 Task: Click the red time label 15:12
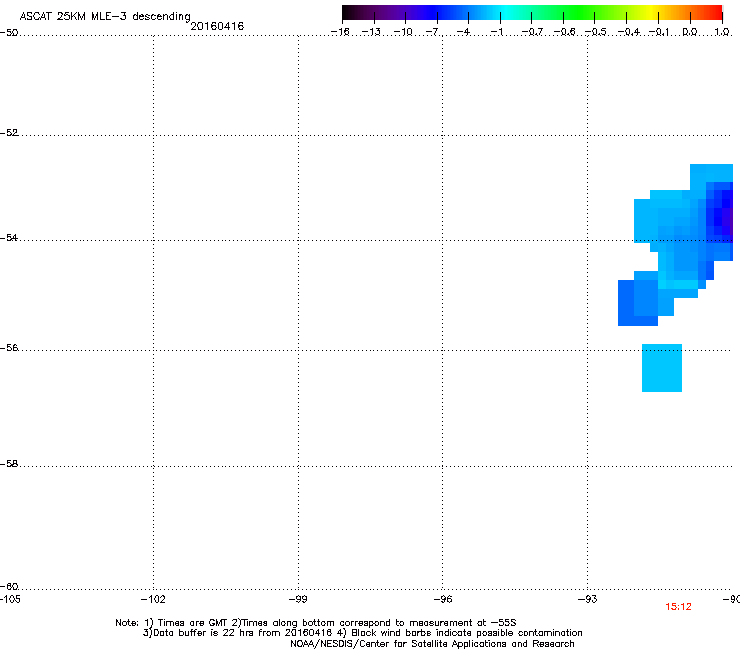pos(678,607)
